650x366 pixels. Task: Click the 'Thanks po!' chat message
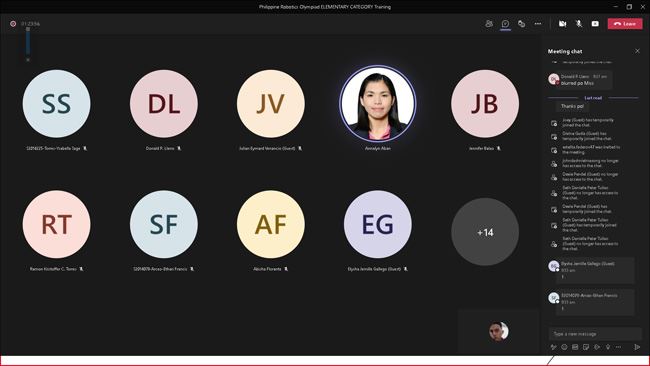click(572, 106)
